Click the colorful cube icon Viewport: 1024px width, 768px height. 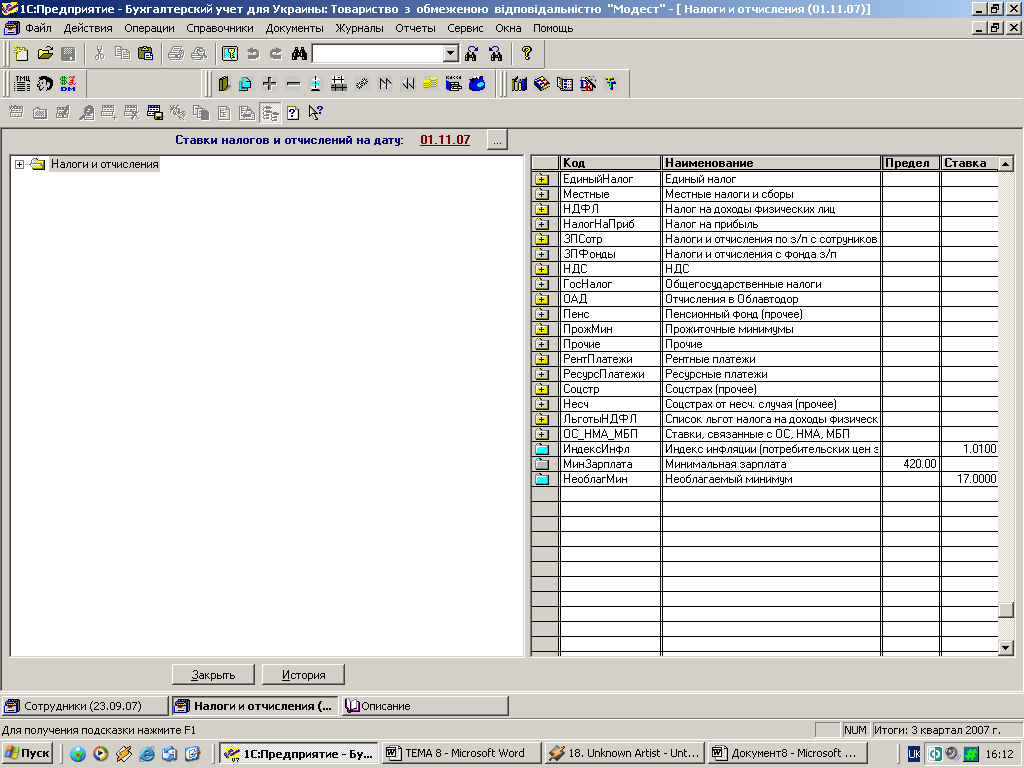click(541, 84)
